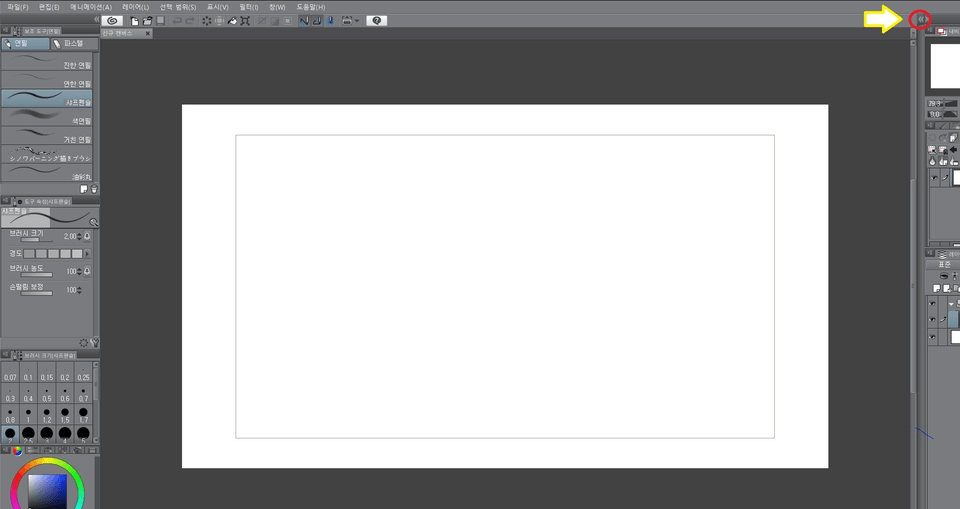The image size is (960, 509).
Task: Open the layer blending mode 표준 dropdown
Action: [x=943, y=265]
